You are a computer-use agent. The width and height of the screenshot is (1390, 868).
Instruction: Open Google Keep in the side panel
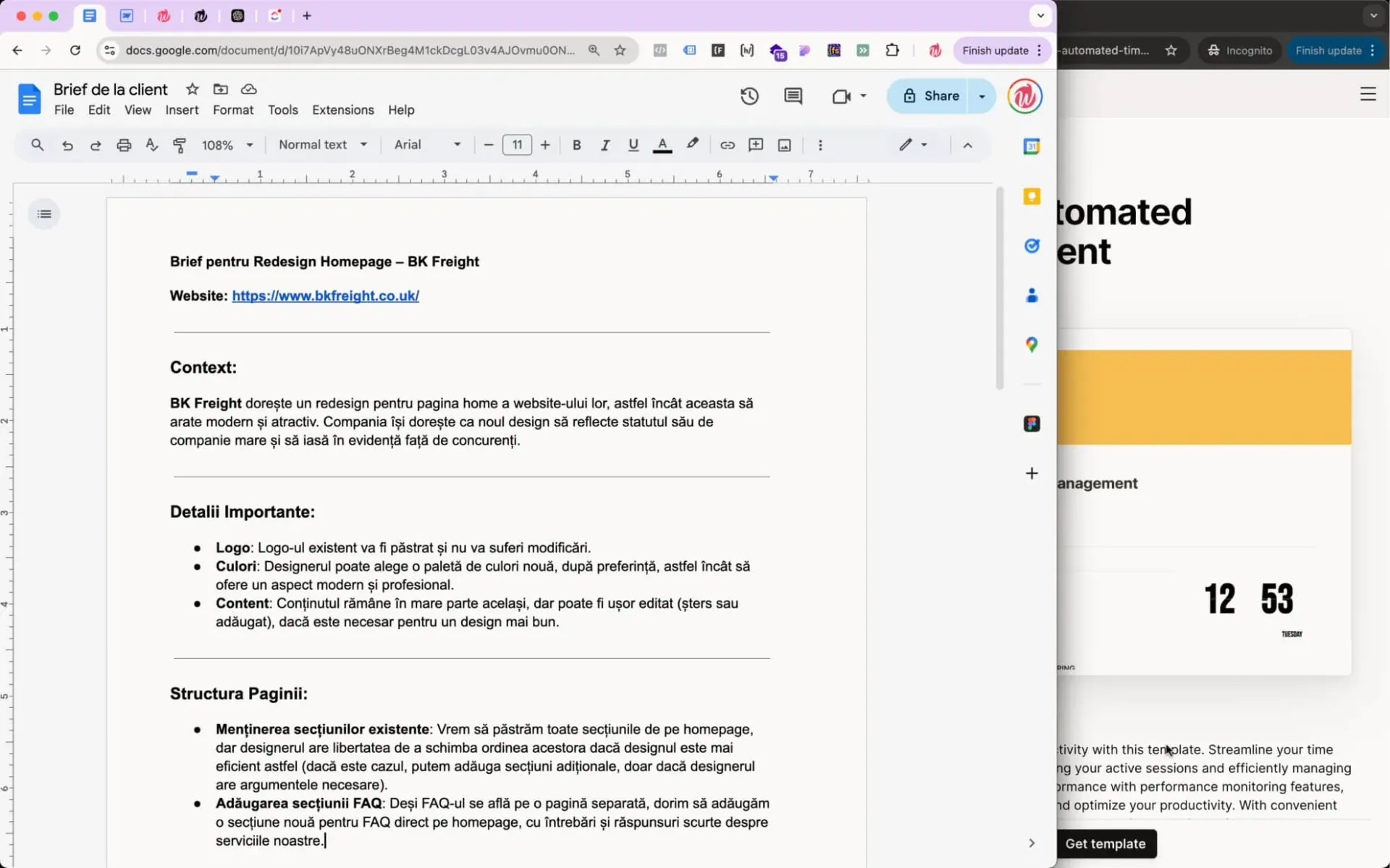tap(1032, 196)
